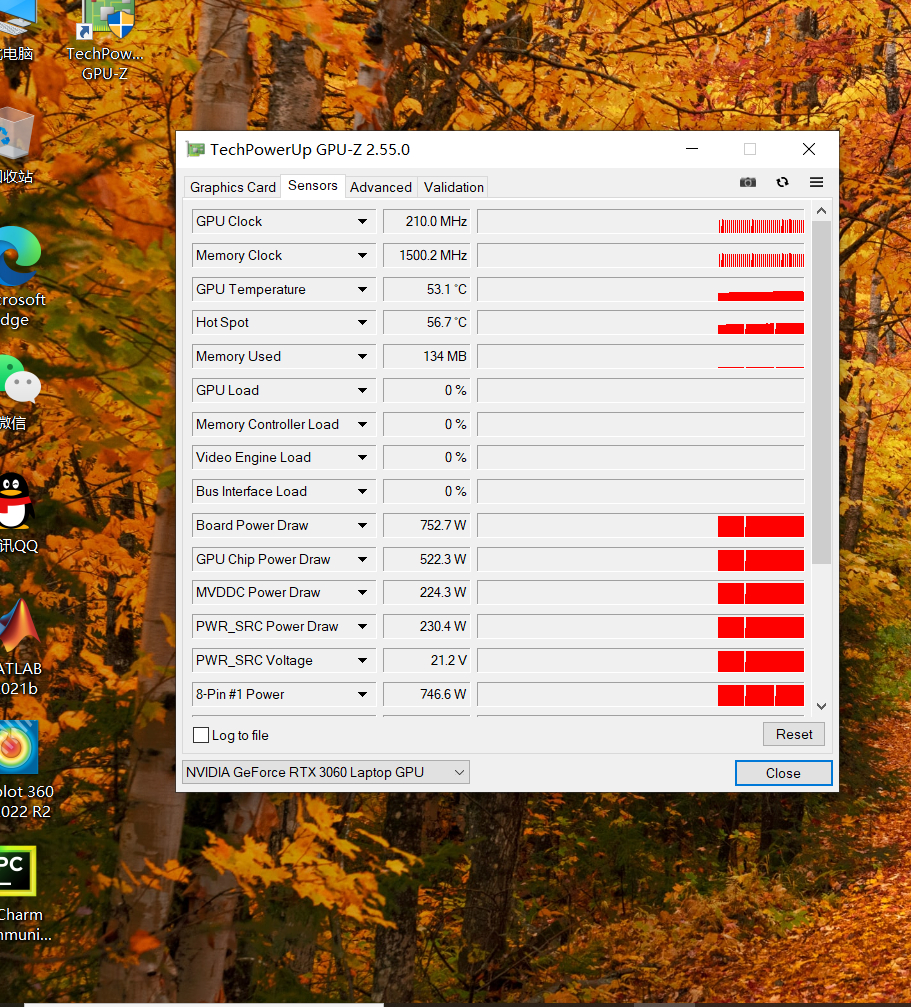The image size is (911, 1007).
Task: Click the GPU Clock value 210.0 MHz
Action: click(x=427, y=222)
